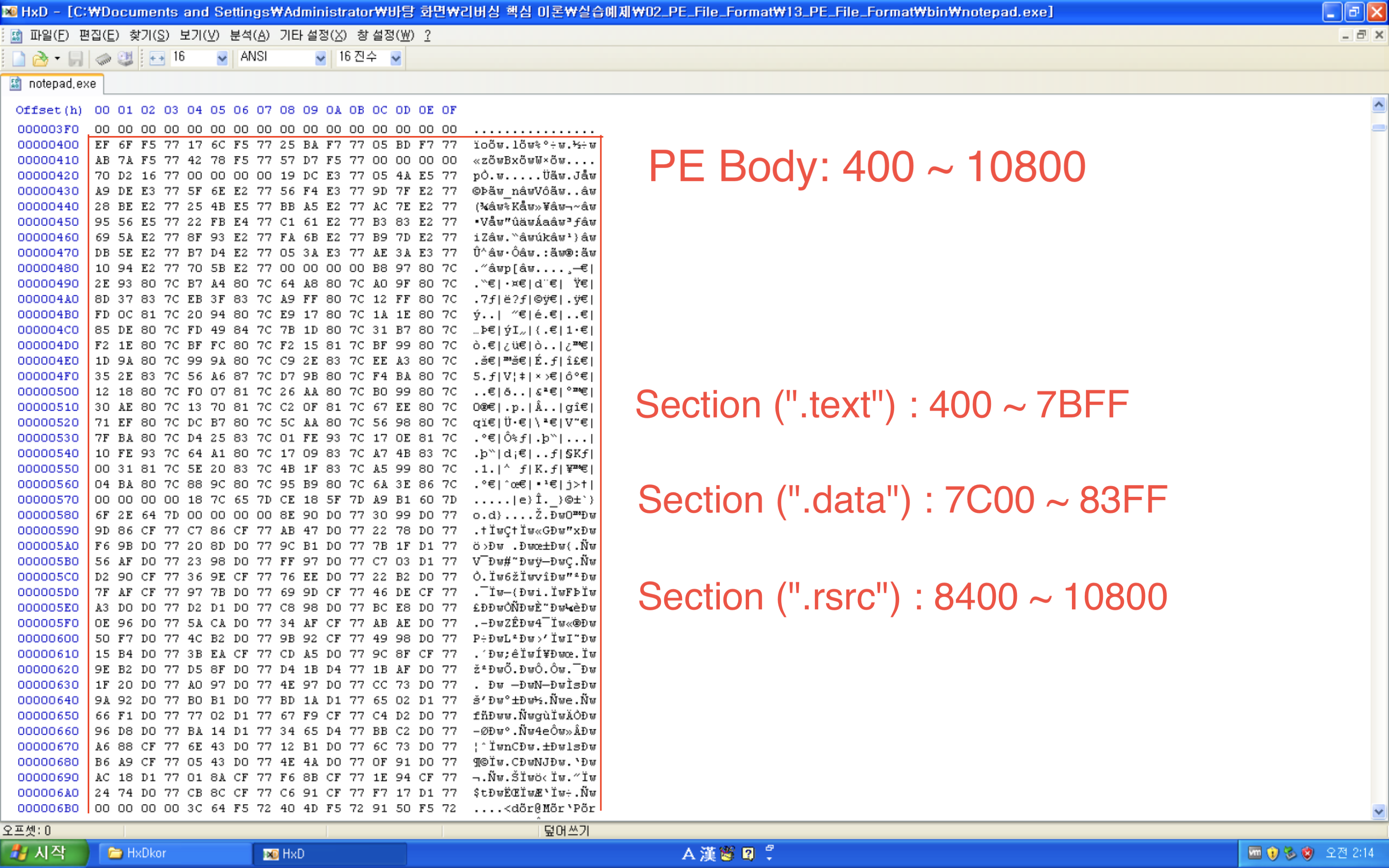
Task: Open the 분석(A) menu
Action: coord(249,36)
